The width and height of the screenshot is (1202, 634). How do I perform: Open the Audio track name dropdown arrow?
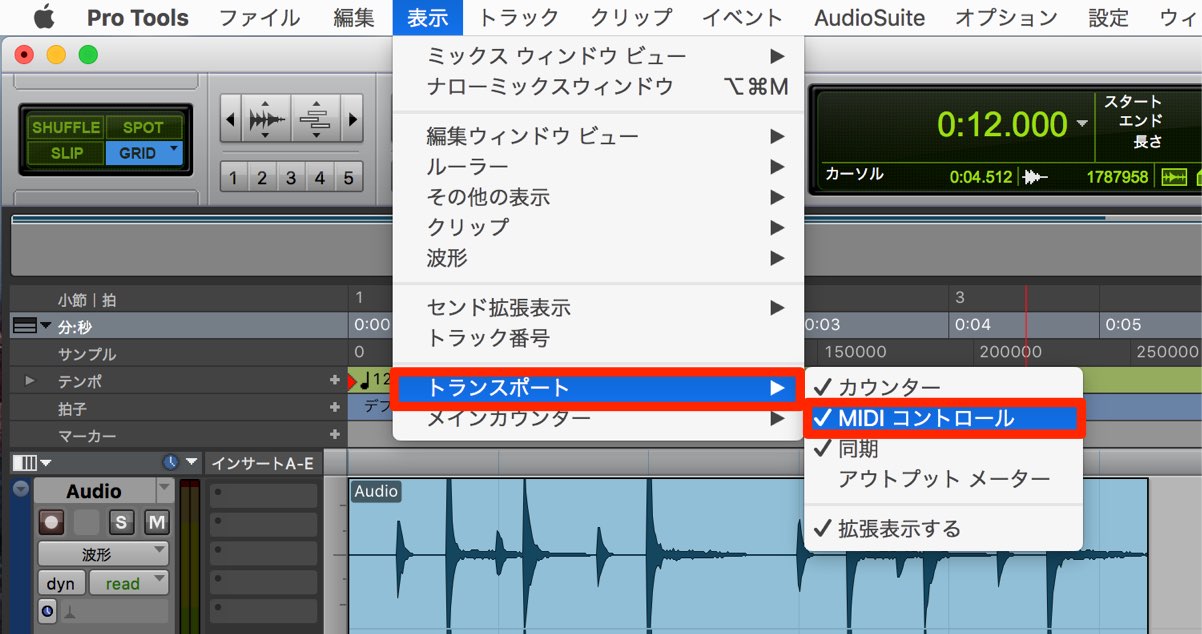pyautogui.click(x=165, y=490)
